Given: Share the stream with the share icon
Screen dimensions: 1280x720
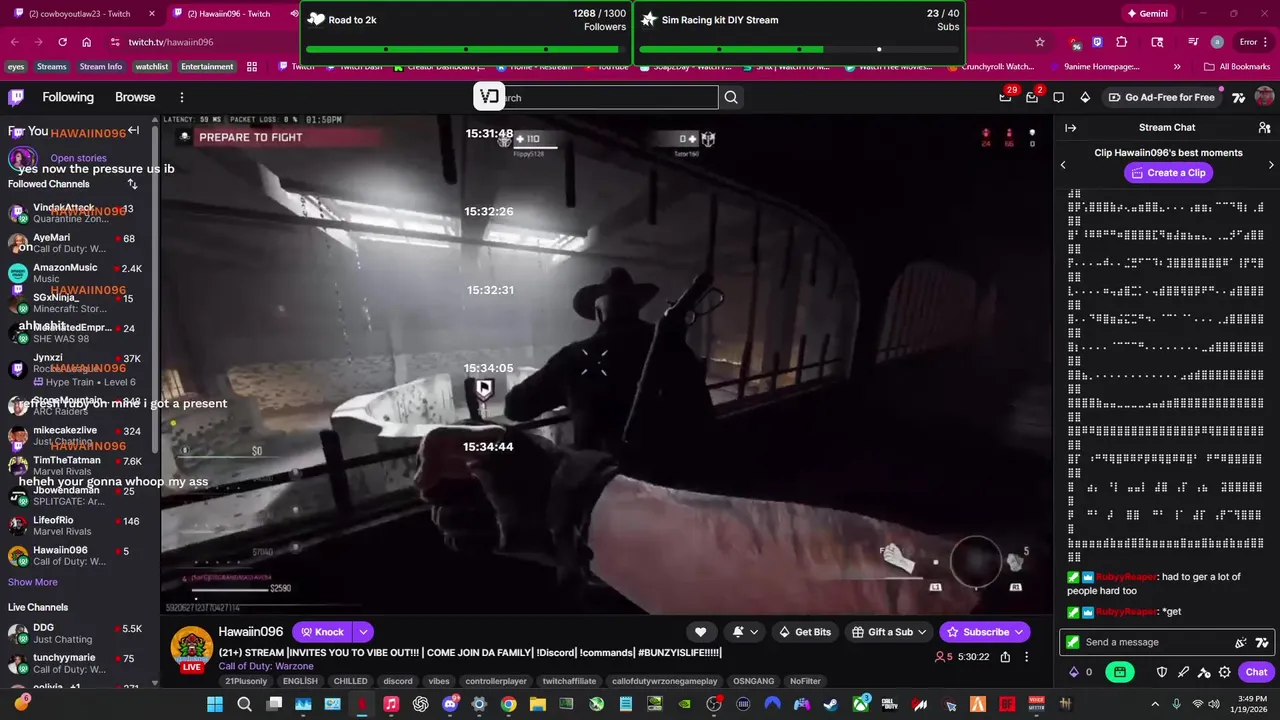Looking at the screenshot, I should click(x=1005, y=657).
